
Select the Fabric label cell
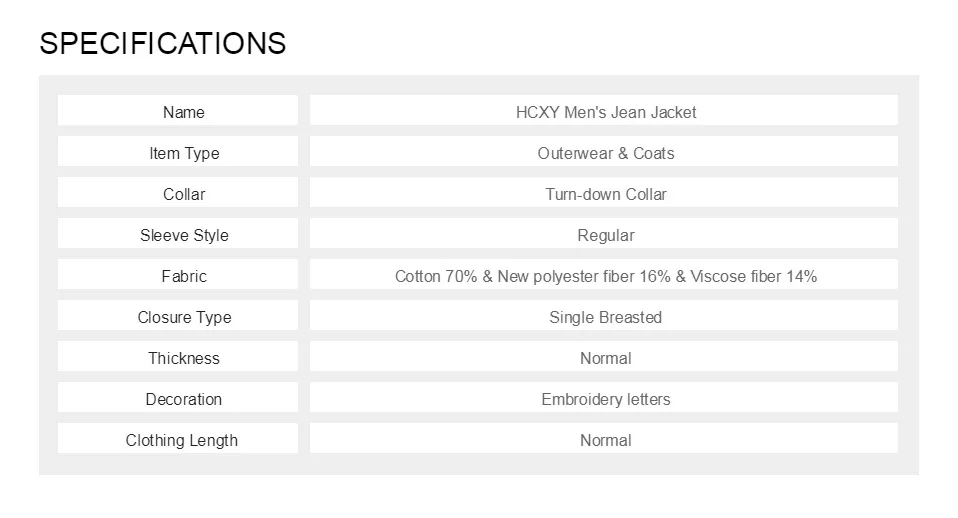click(x=178, y=274)
